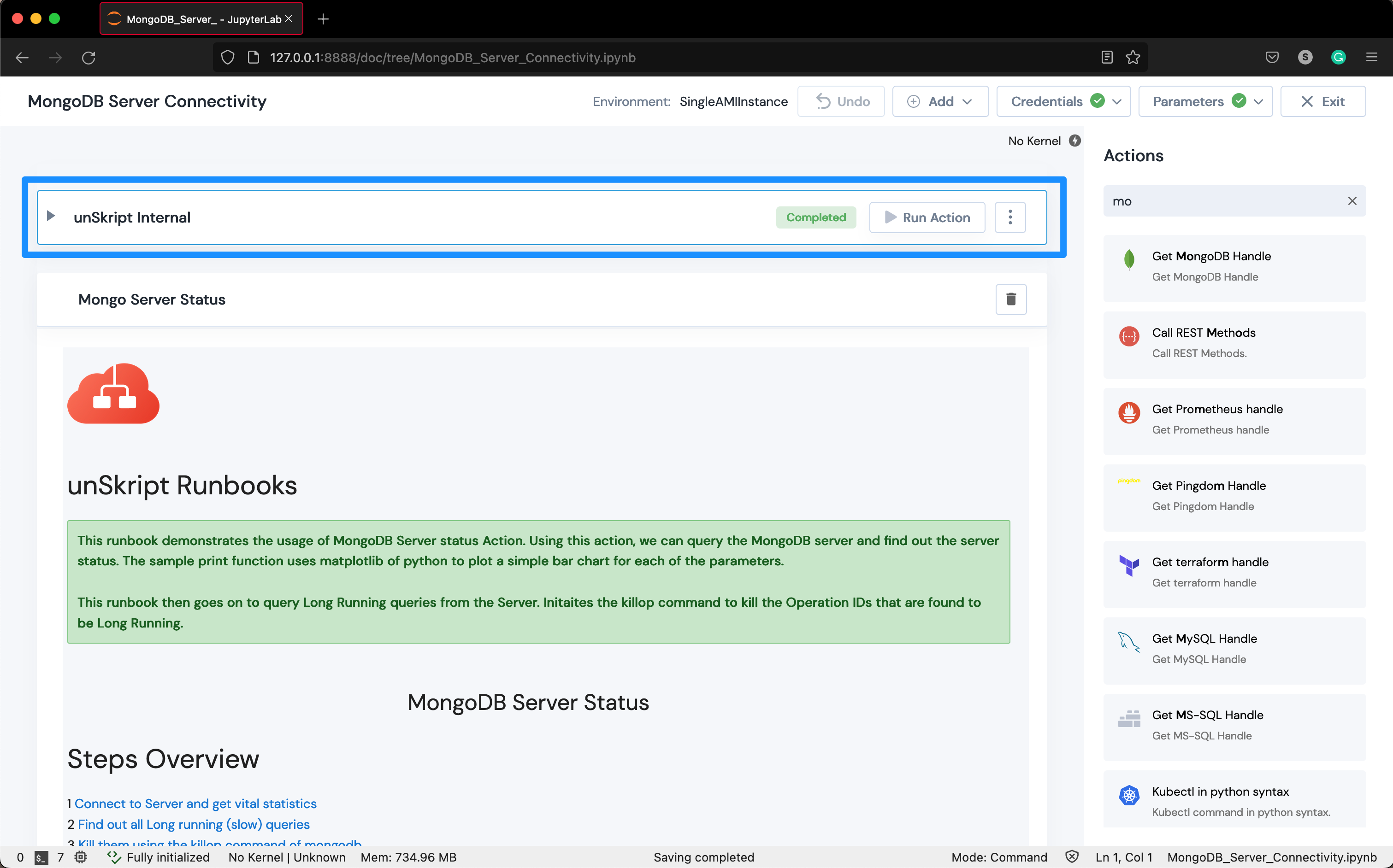Click Mem: 734.96 MB in status bar
The height and width of the screenshot is (868, 1393).
coord(408,857)
